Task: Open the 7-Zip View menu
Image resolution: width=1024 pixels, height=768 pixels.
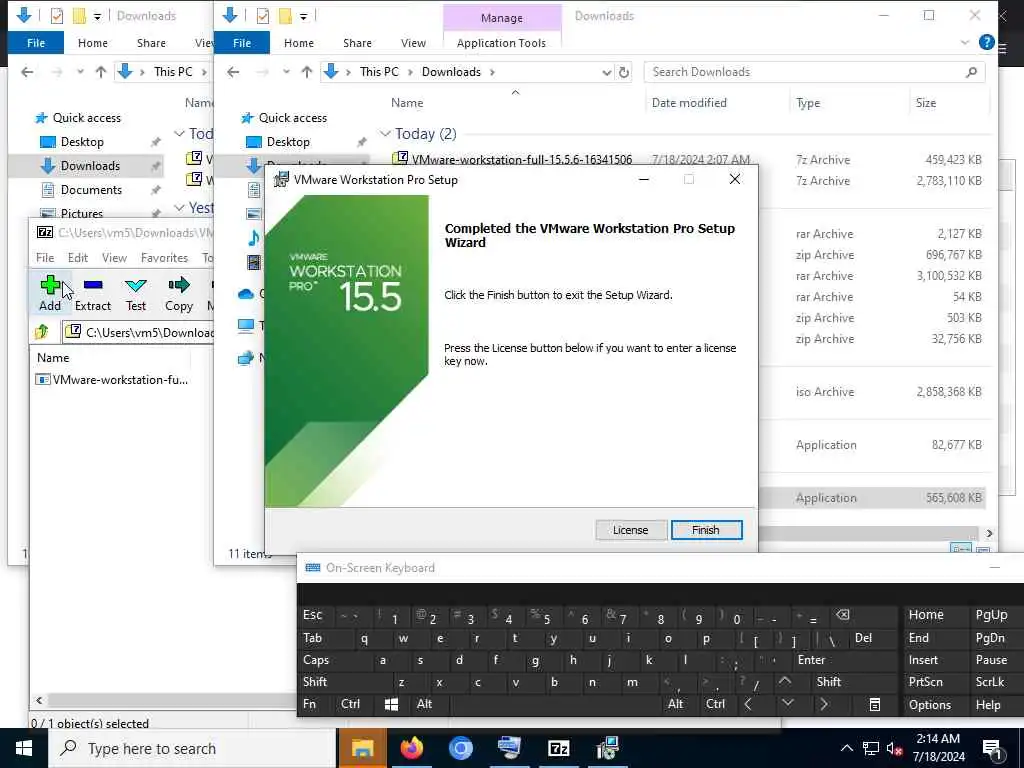Action: pyautogui.click(x=114, y=257)
